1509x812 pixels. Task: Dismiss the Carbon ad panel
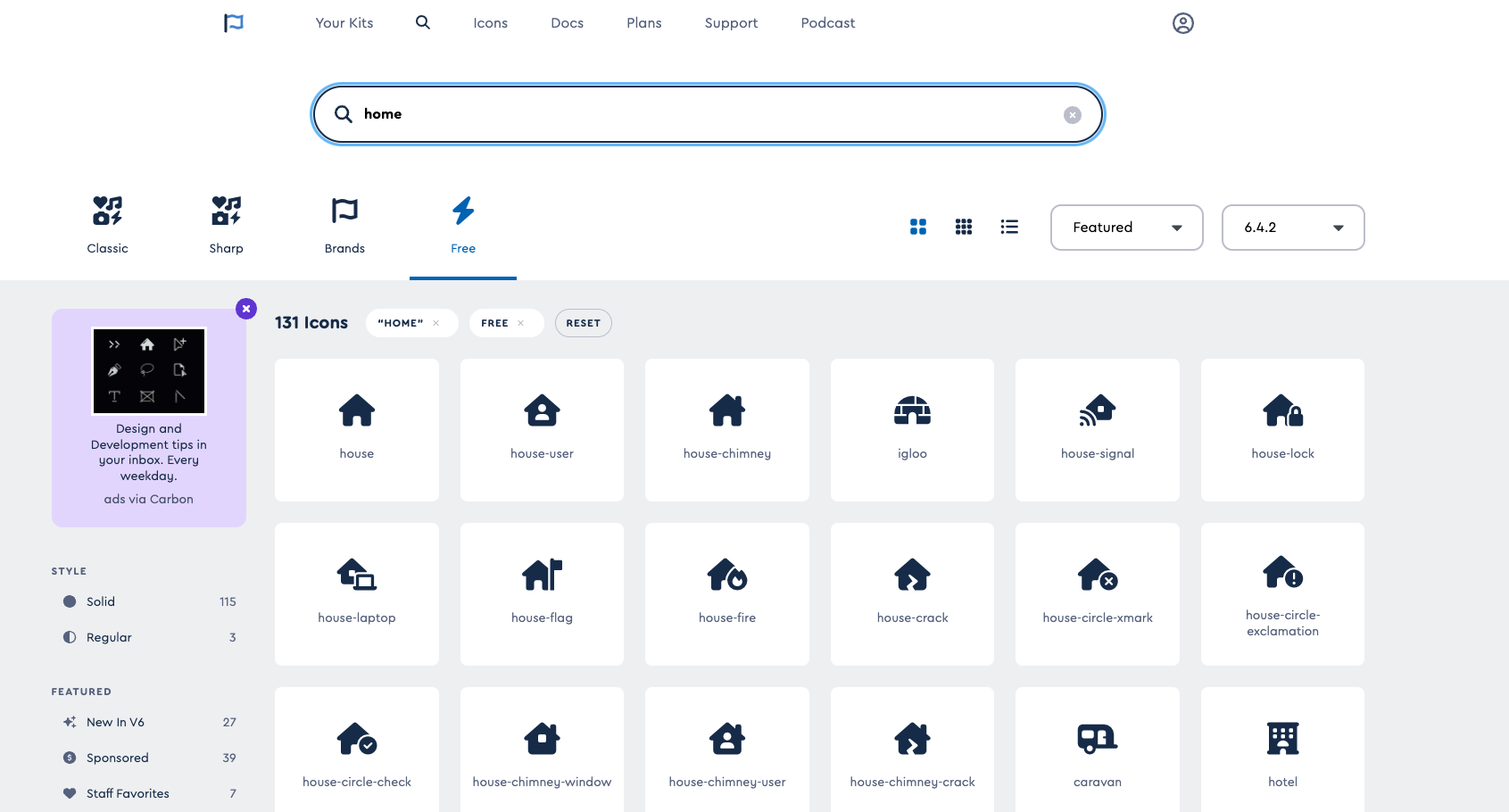tap(246, 309)
